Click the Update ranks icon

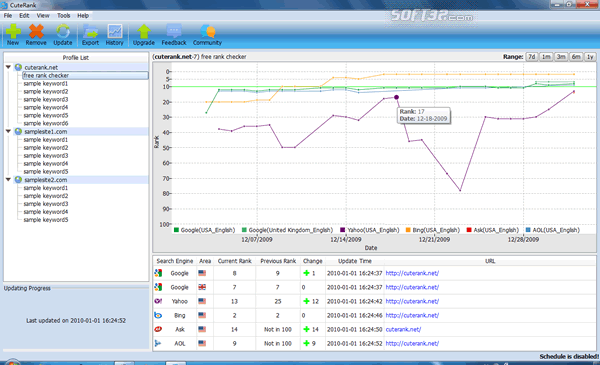[63, 32]
